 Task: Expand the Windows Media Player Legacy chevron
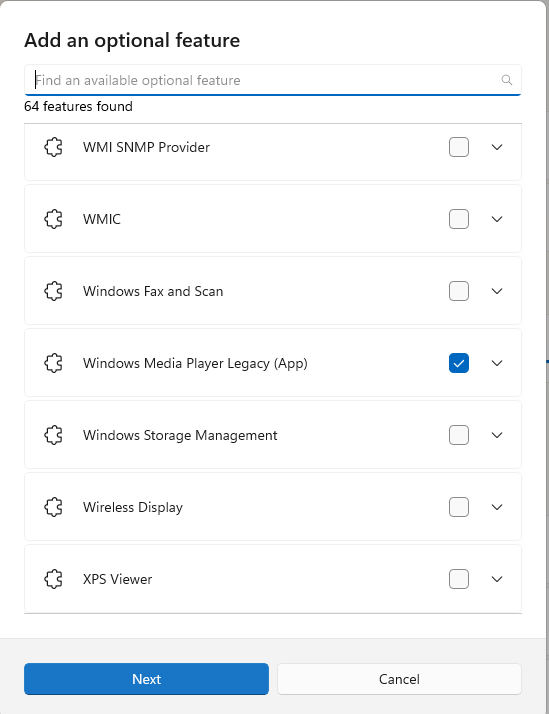click(x=497, y=363)
